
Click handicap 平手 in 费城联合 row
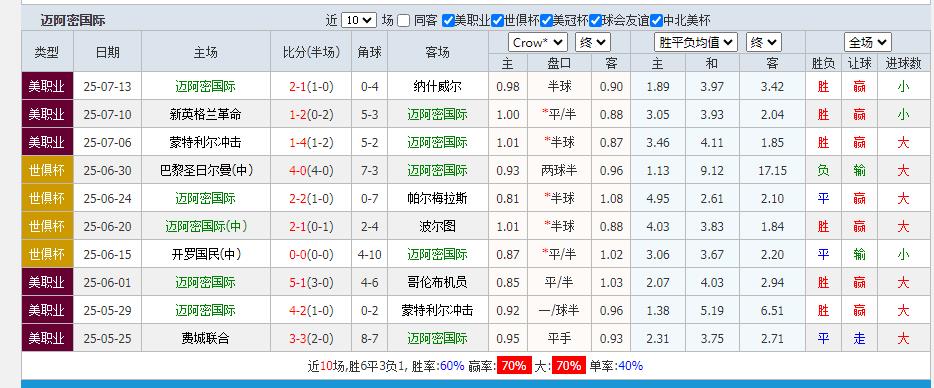coord(559,339)
